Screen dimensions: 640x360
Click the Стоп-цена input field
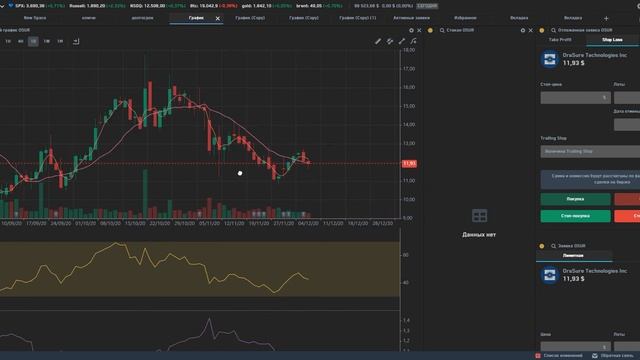point(576,98)
